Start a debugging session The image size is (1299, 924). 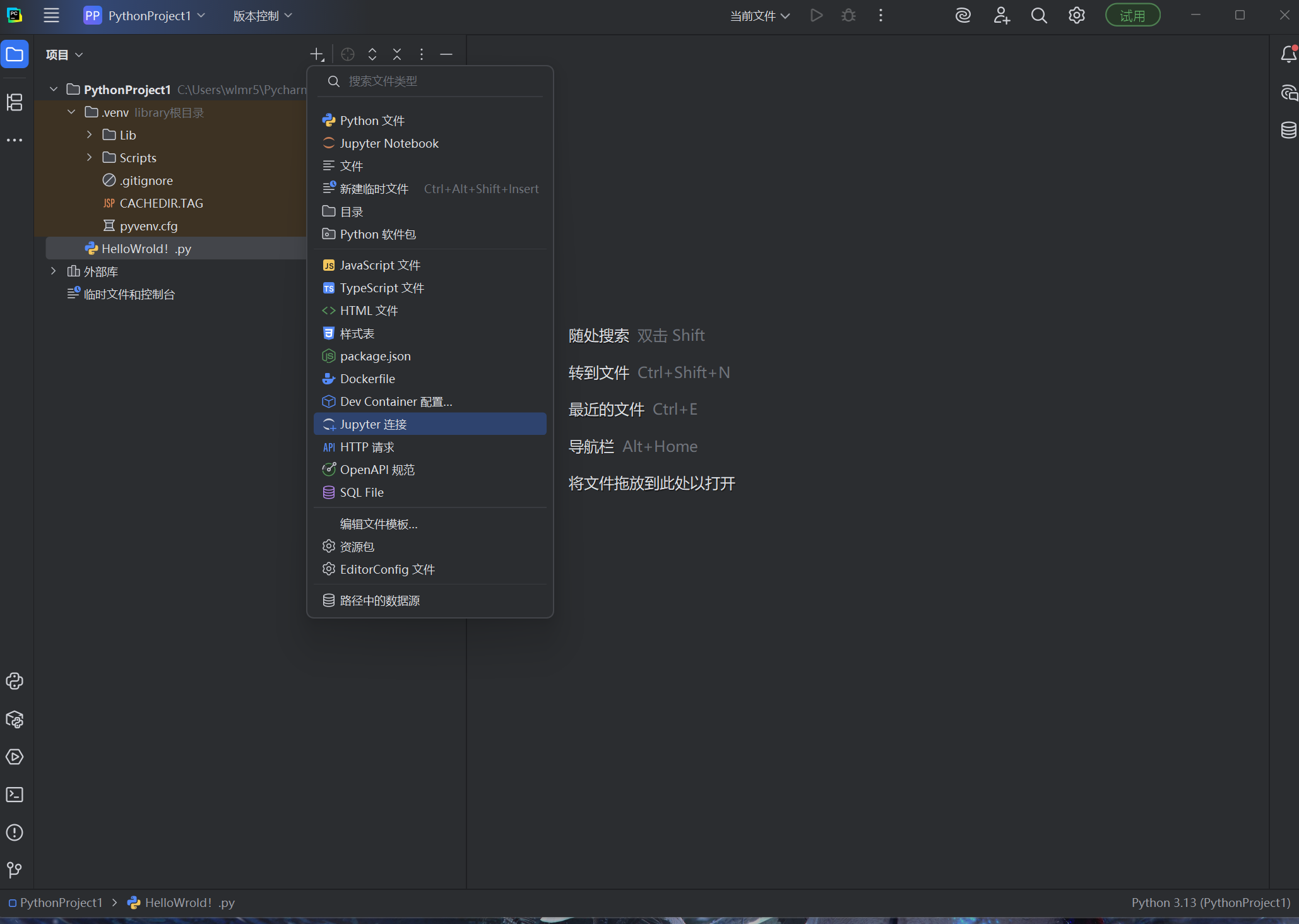[848, 15]
